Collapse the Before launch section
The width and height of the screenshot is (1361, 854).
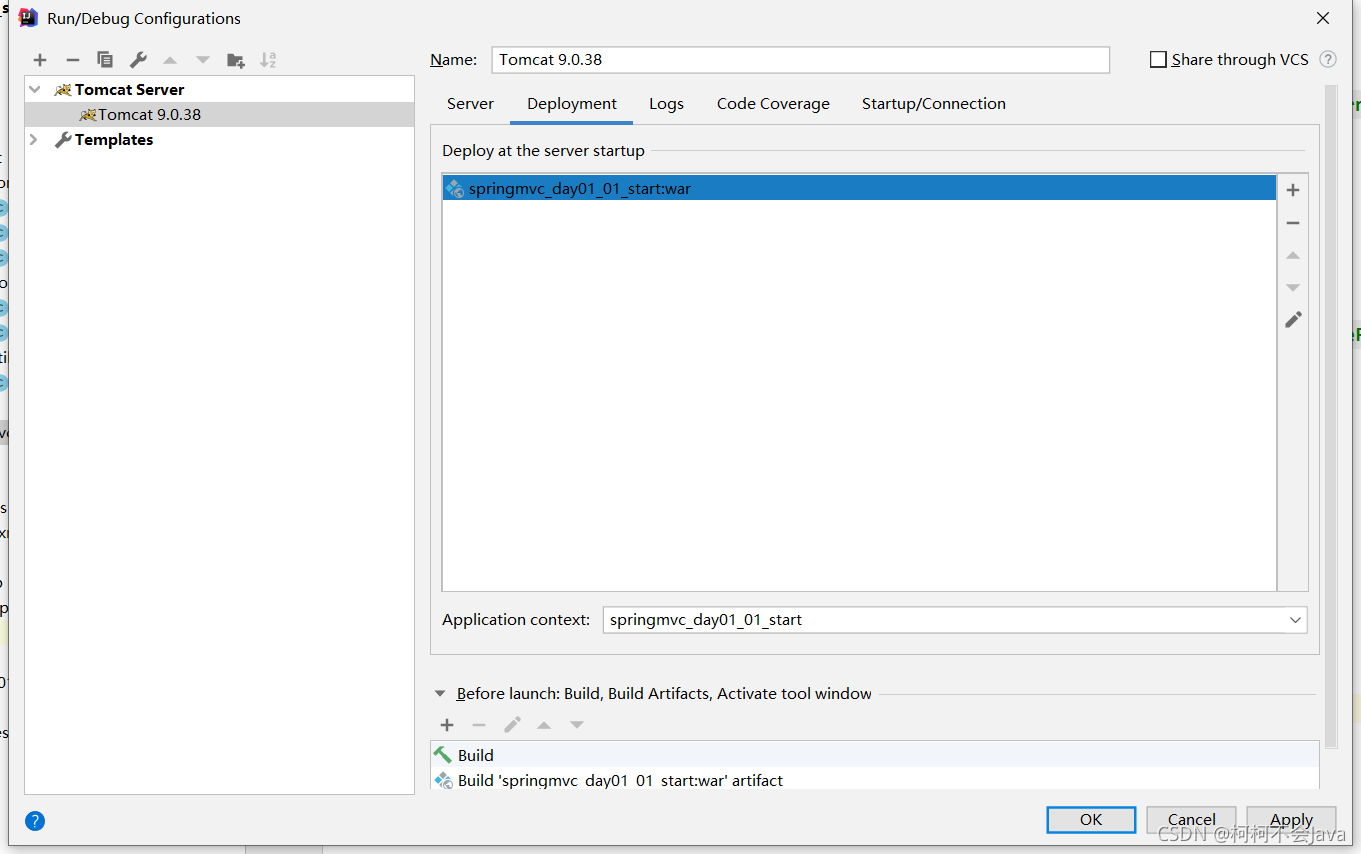[440, 693]
